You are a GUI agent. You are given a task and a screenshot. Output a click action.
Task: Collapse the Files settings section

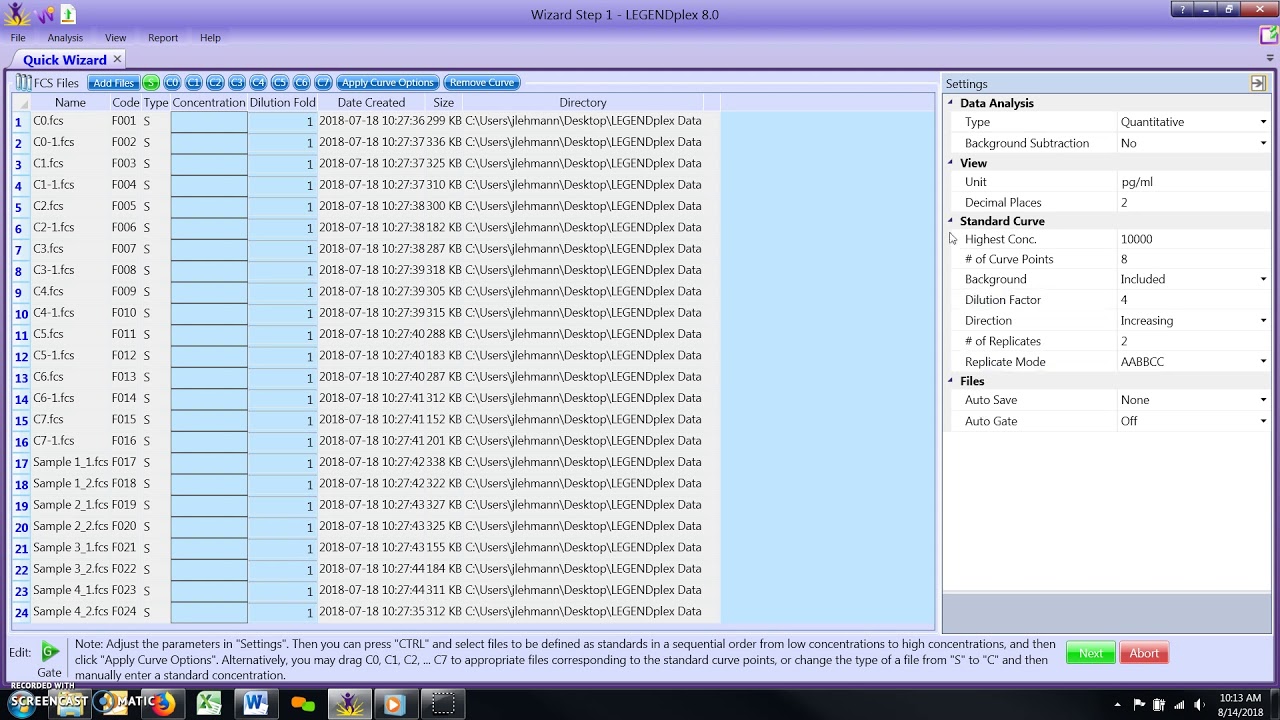[x=951, y=381]
